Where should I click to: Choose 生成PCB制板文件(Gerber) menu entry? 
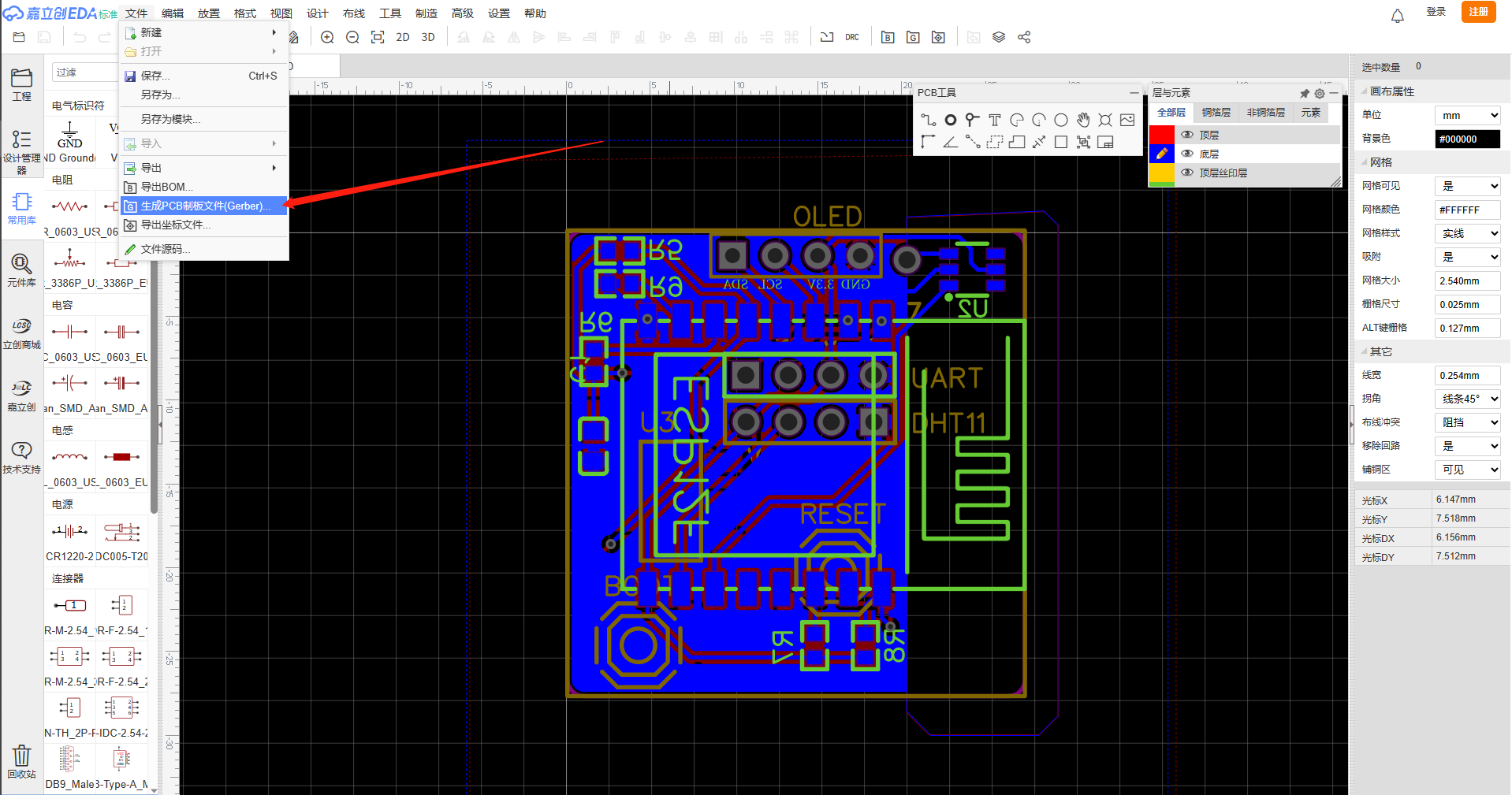tap(205, 206)
